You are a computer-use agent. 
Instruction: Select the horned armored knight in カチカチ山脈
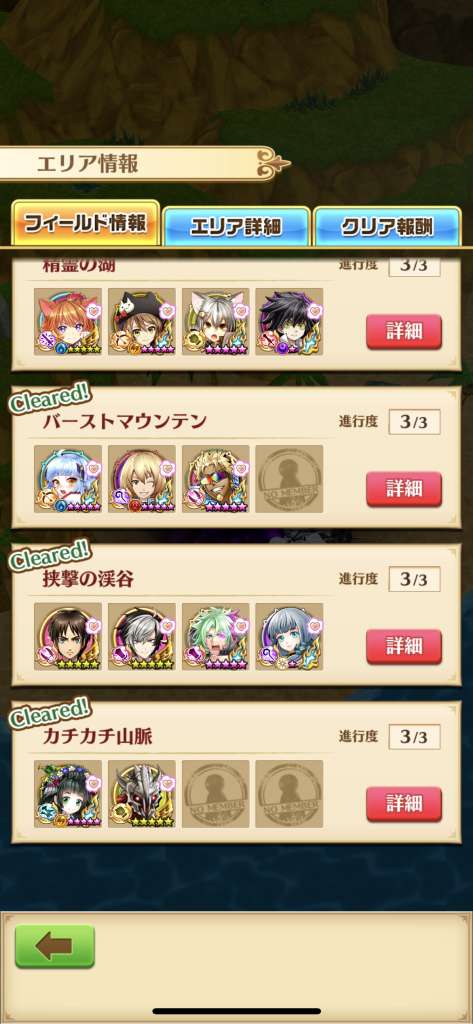pyautogui.click(x=142, y=793)
